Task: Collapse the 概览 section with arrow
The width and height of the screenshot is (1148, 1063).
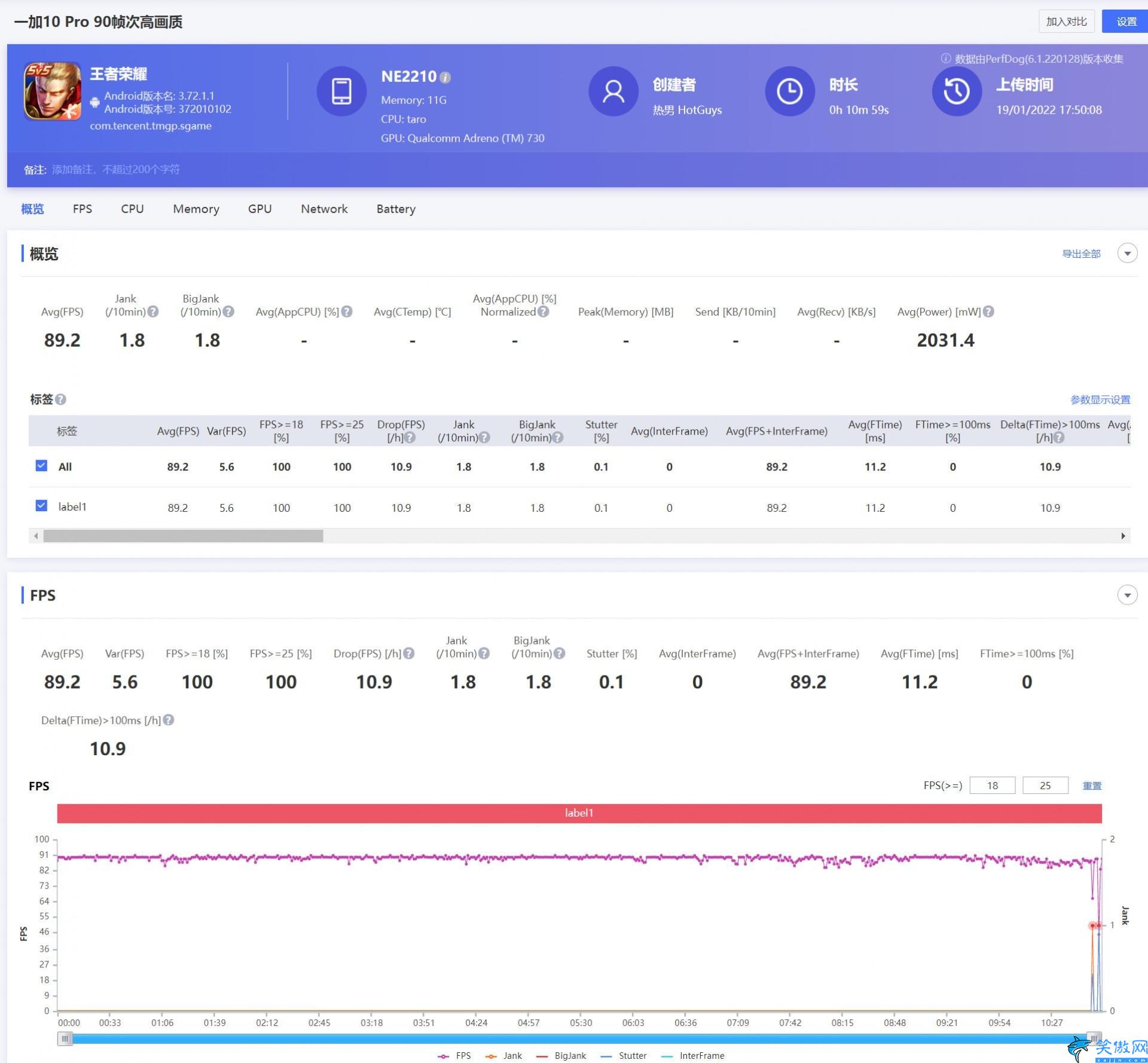Action: [x=1127, y=253]
